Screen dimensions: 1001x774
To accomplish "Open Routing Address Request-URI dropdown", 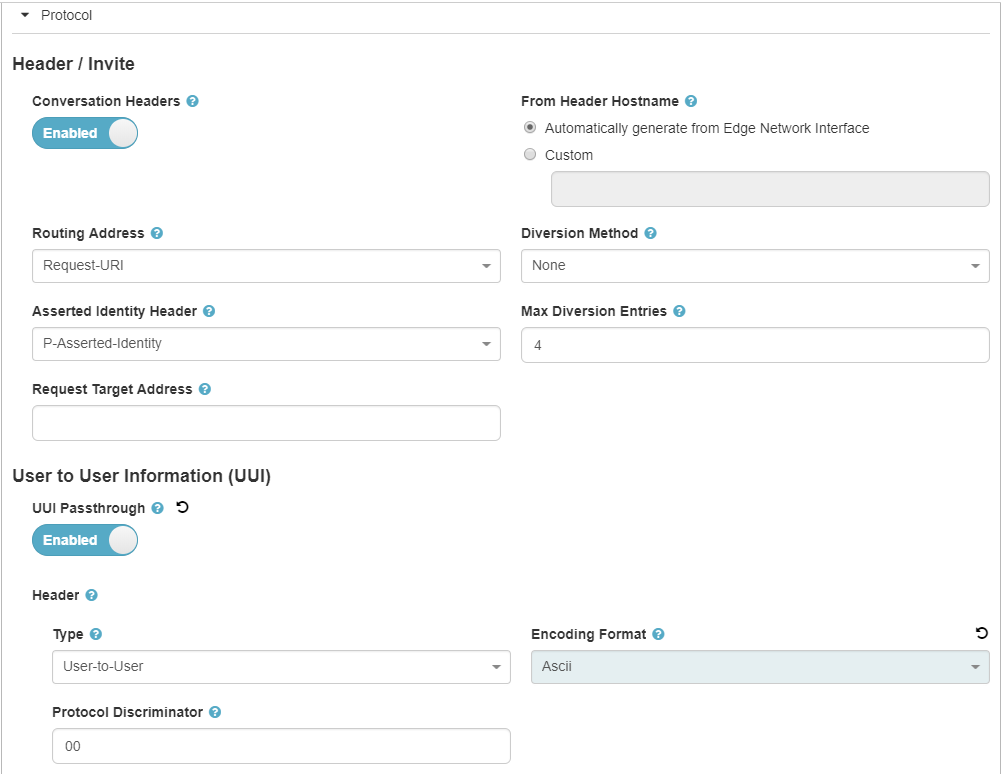I will click(266, 266).
